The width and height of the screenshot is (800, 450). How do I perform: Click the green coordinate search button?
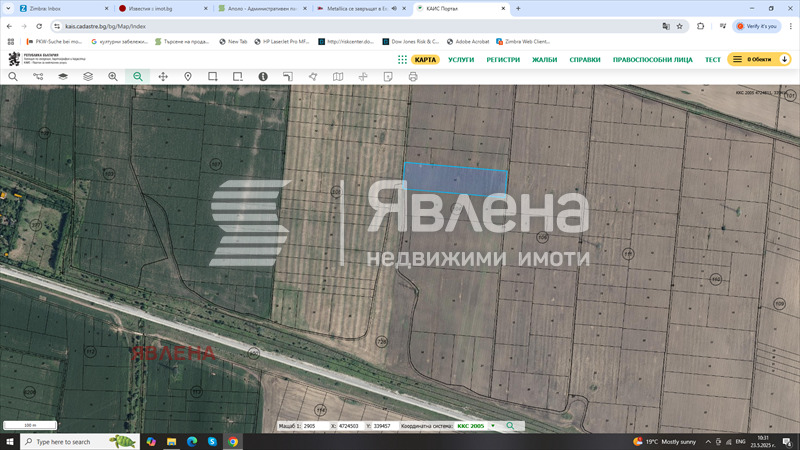tap(510, 426)
